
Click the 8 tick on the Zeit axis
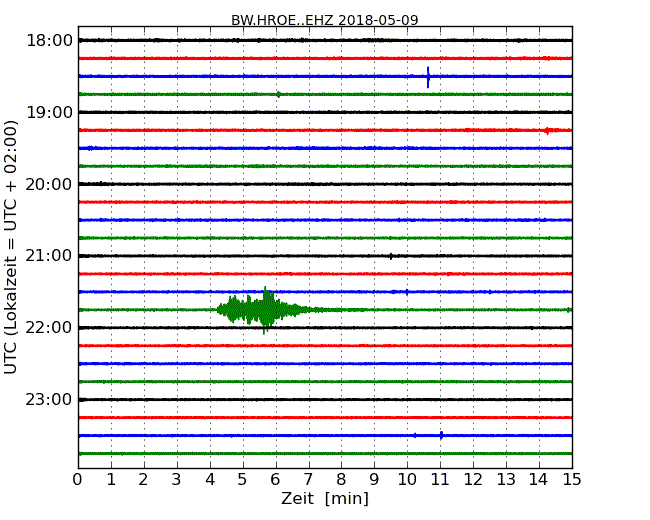pyautogui.click(x=341, y=480)
